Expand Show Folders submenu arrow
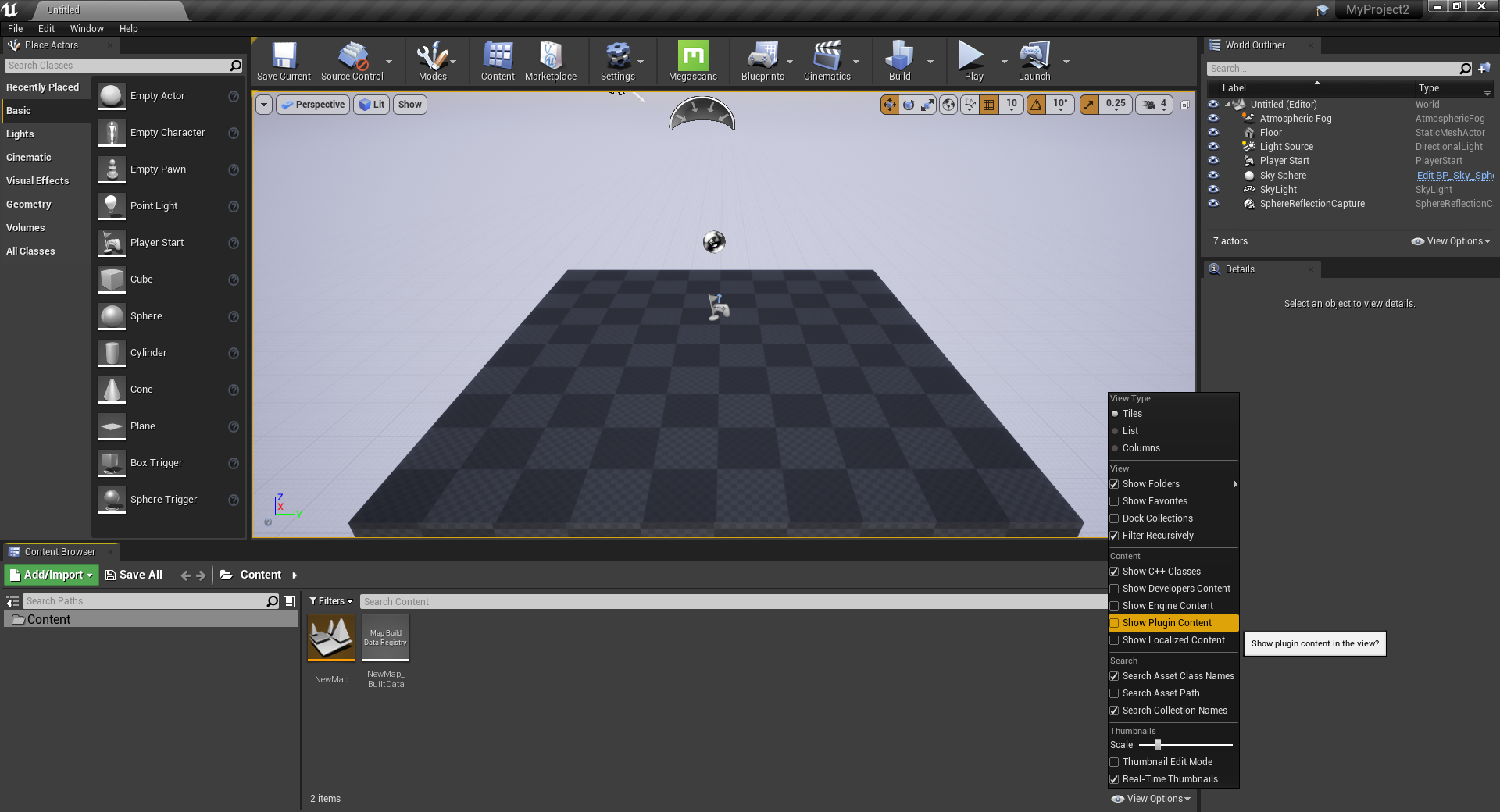Image resolution: width=1500 pixels, height=812 pixels. point(1235,484)
